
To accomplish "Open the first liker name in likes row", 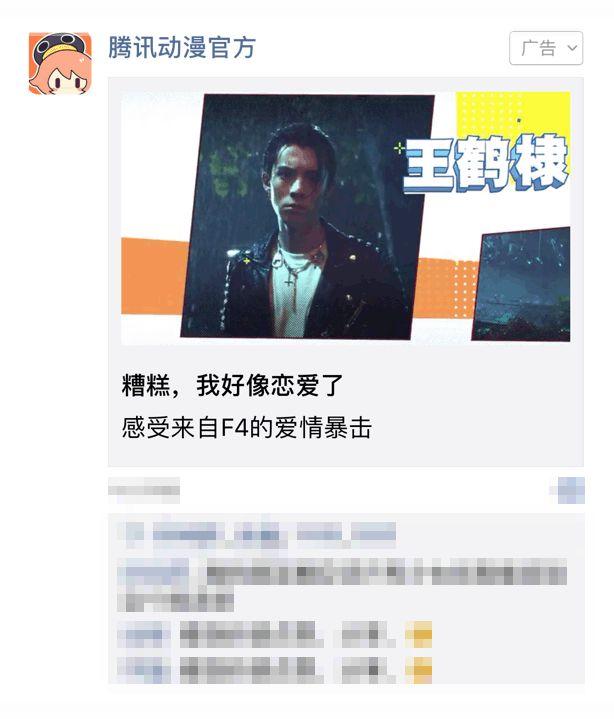I will click(x=185, y=534).
